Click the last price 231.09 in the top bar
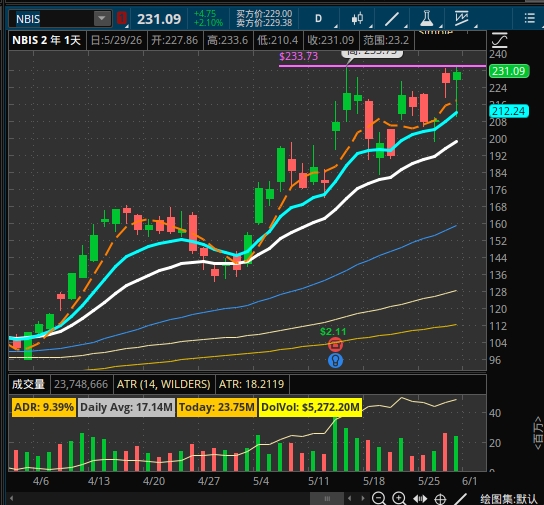Viewport: 544px width, 505px height. point(159,19)
